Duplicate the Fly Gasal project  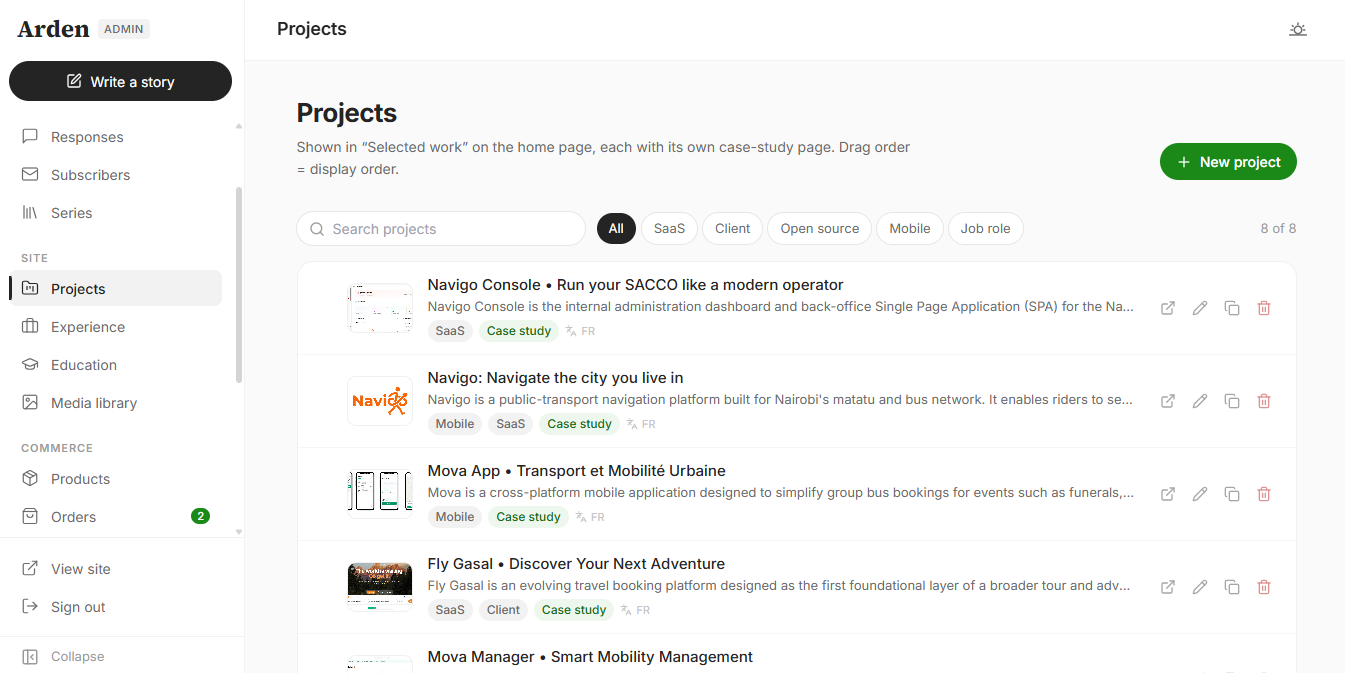(x=1232, y=587)
